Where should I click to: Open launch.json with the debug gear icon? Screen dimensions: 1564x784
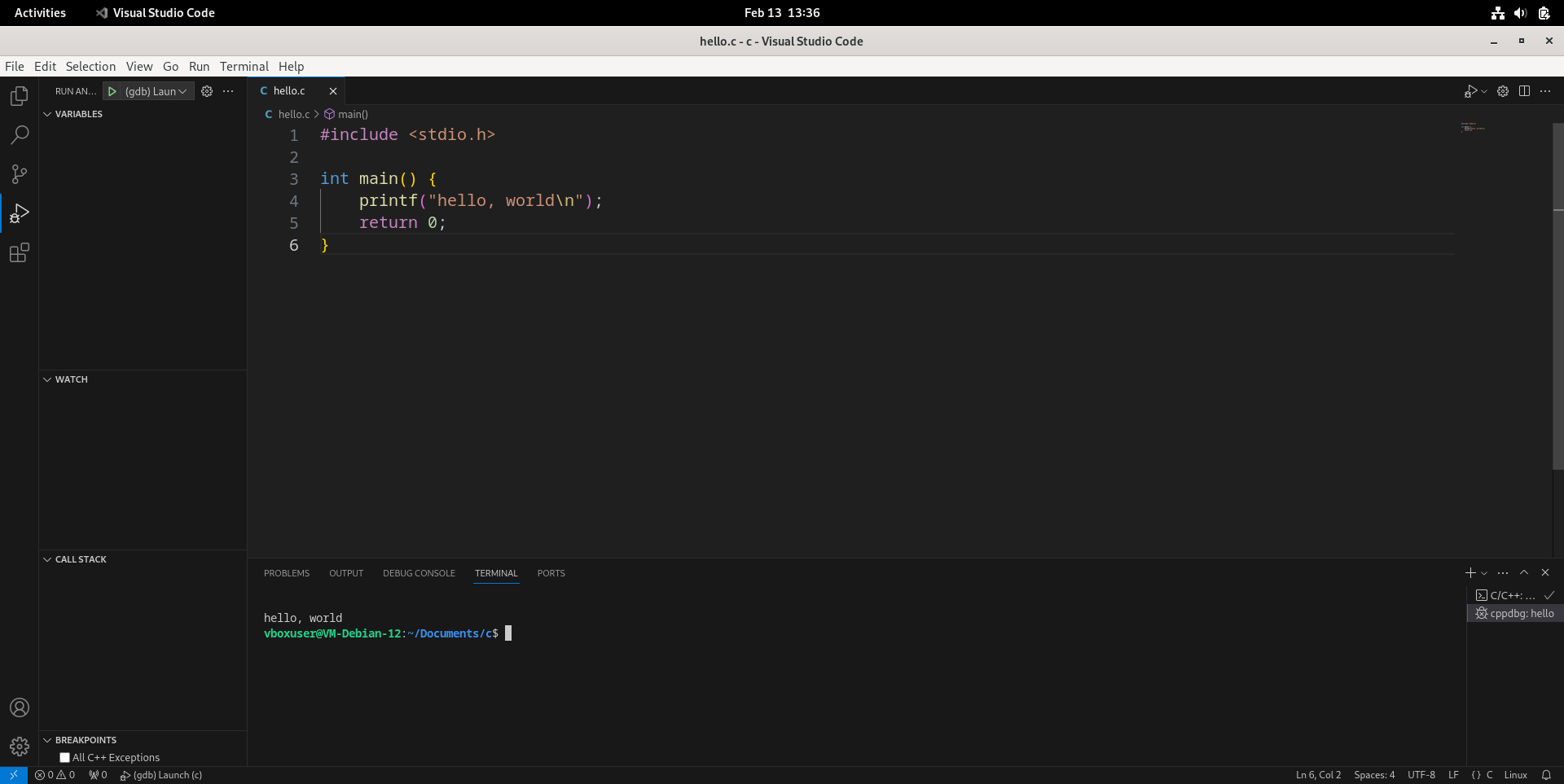(x=207, y=91)
